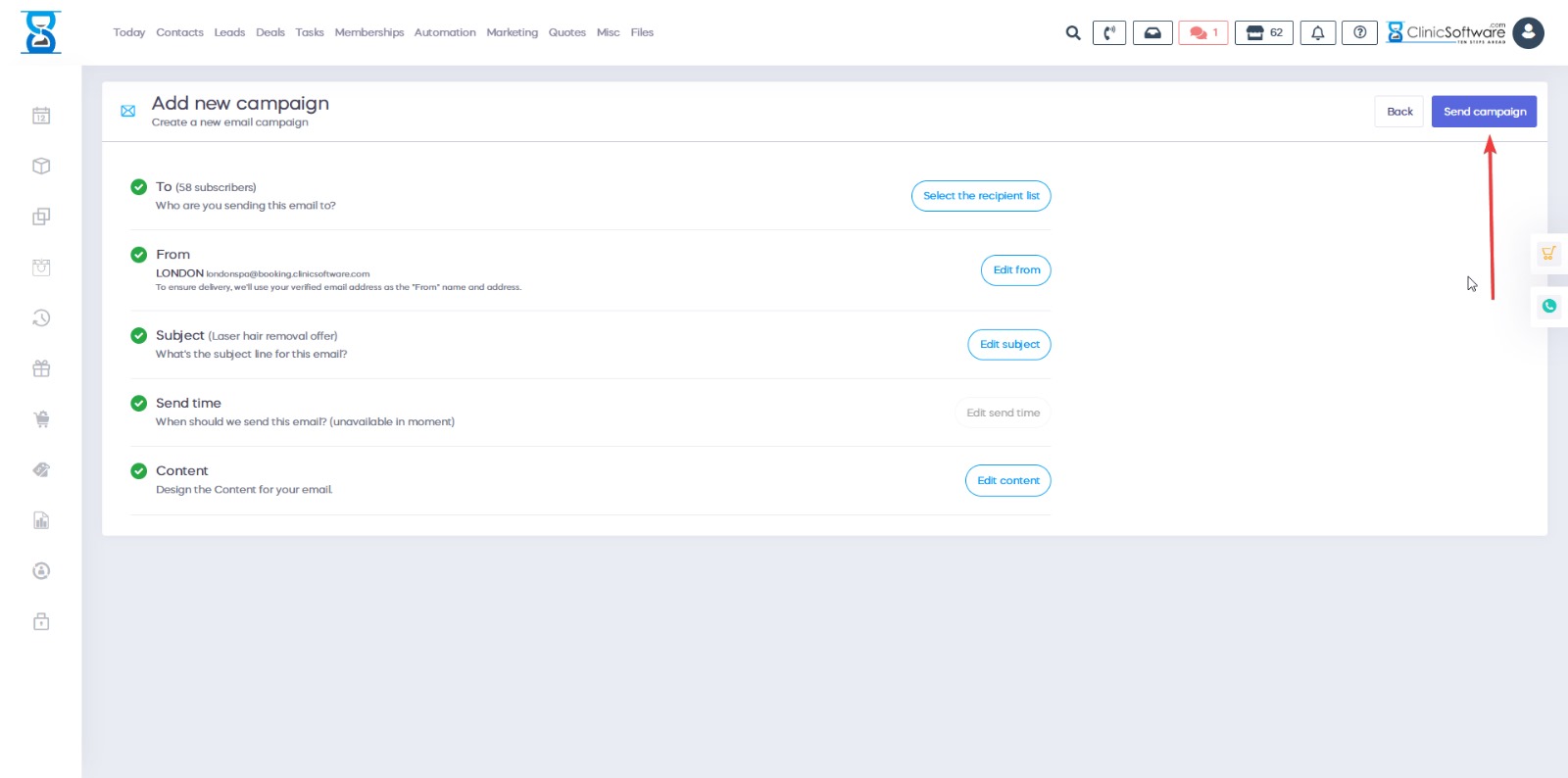Click the ClinicSoftware hourglass logo
1568x778 pixels.
point(41,32)
